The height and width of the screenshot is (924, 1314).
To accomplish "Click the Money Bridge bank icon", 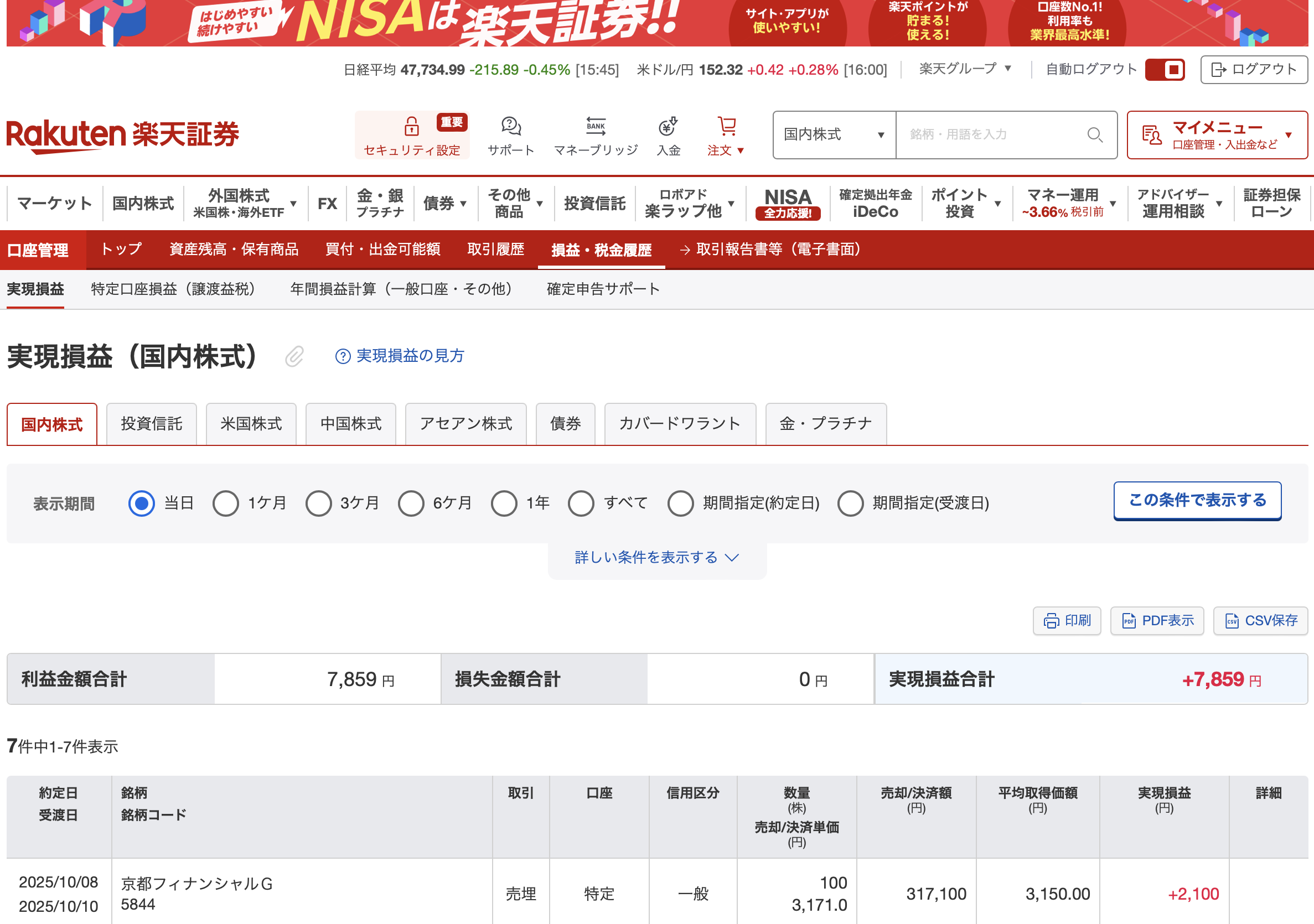I will 595,127.
